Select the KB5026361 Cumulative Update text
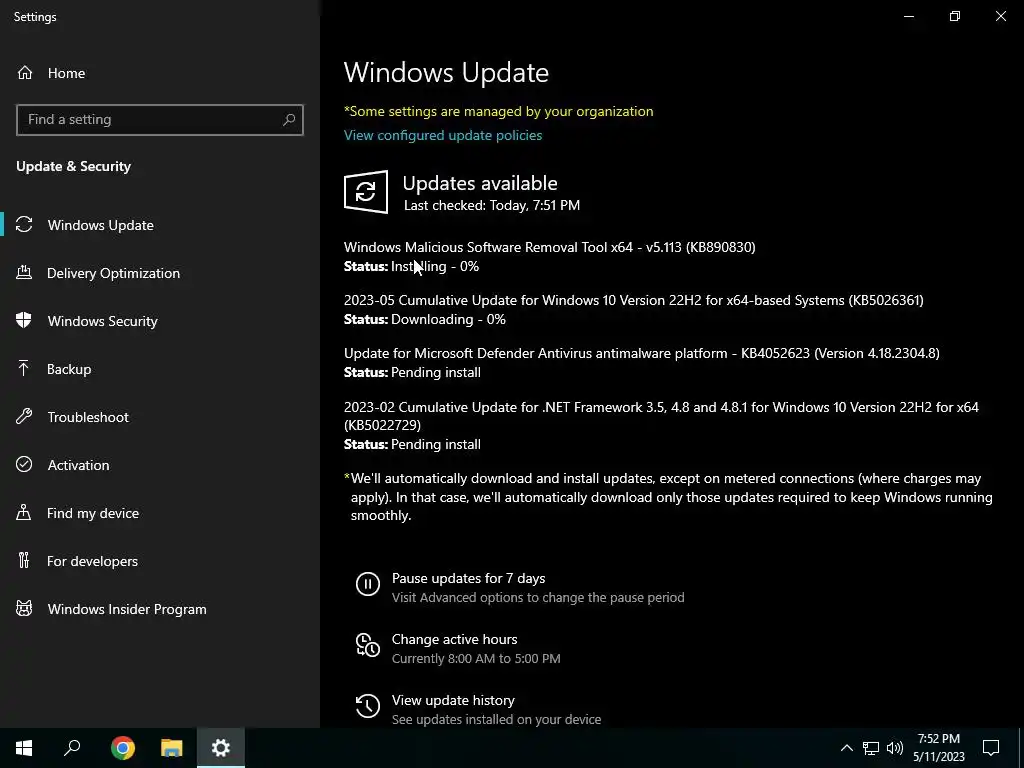The image size is (1024, 768). click(633, 300)
